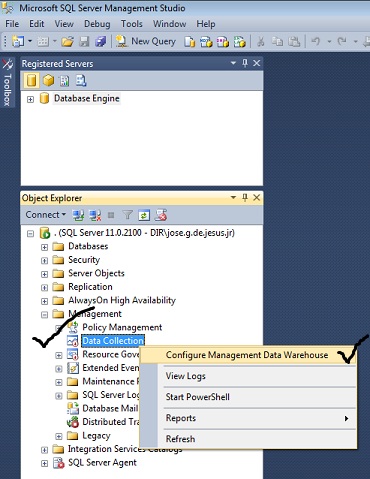This screenshot has width=370, height=479.
Task: Open the Tools menu
Action: (x=132, y=24)
